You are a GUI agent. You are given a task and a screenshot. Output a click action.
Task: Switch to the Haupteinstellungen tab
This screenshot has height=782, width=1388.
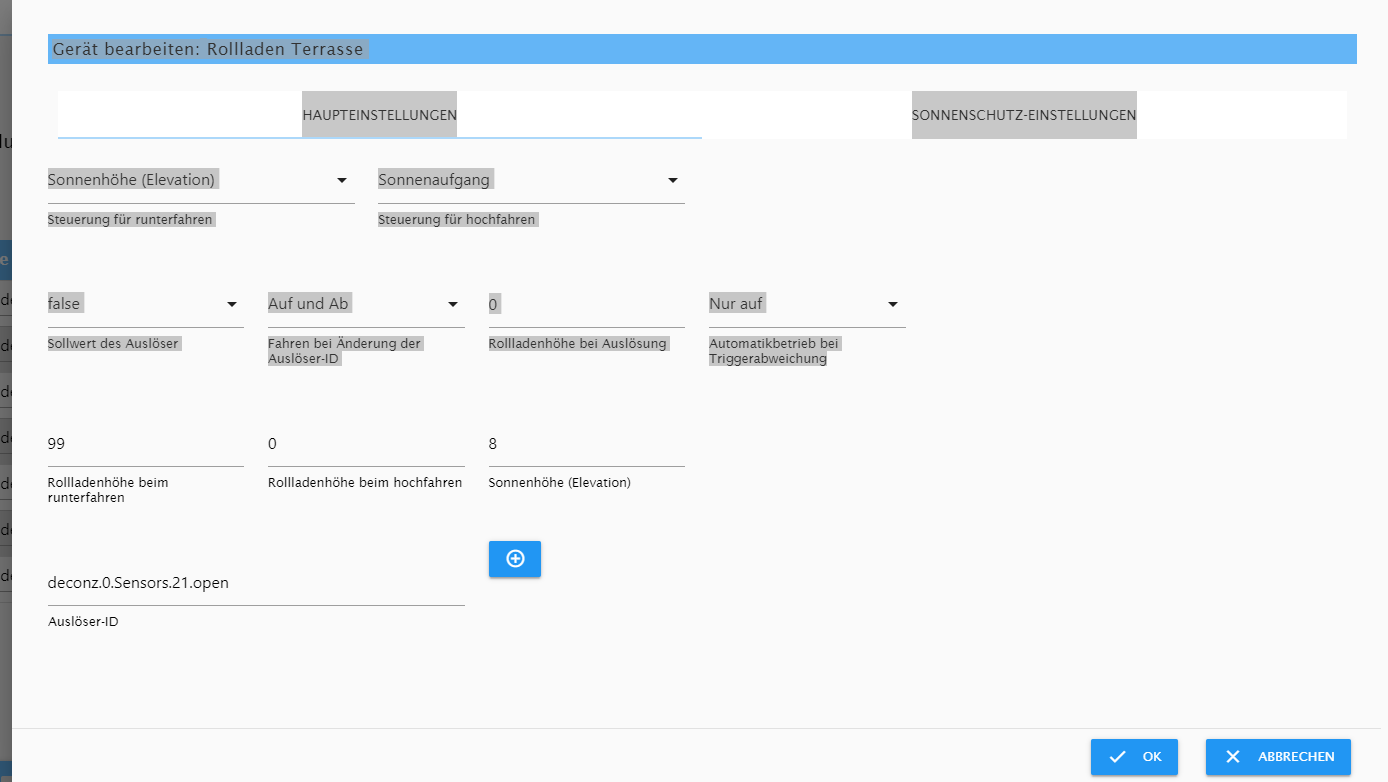tap(380, 115)
